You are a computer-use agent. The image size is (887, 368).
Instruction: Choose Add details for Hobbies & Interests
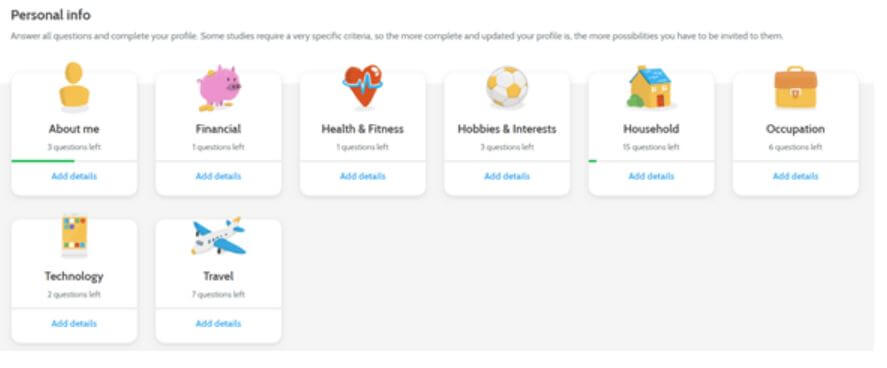click(x=507, y=176)
